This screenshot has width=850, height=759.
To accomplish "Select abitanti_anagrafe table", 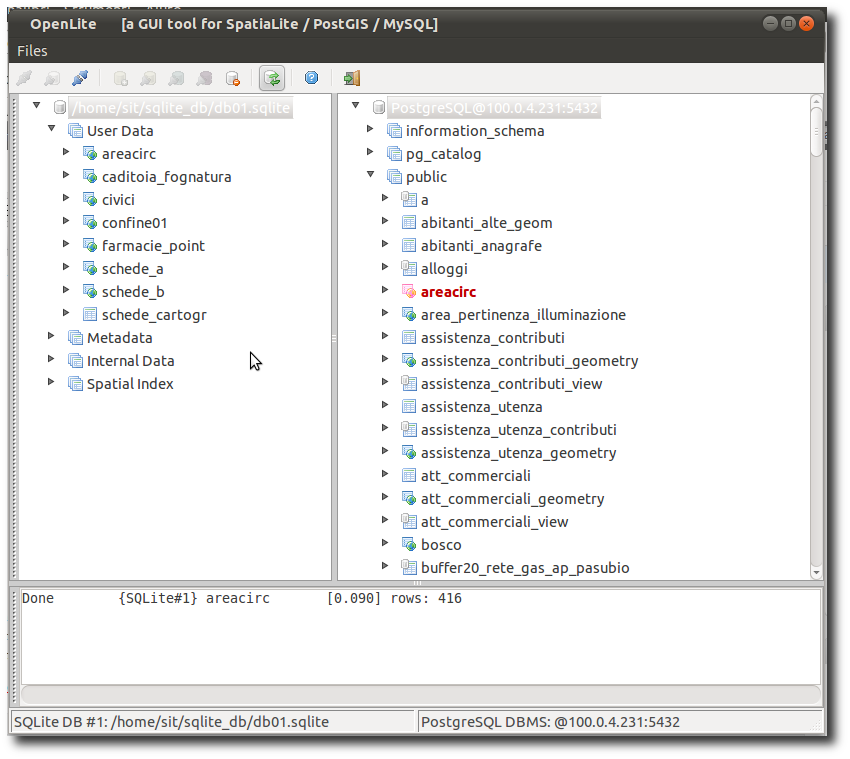I will point(481,246).
